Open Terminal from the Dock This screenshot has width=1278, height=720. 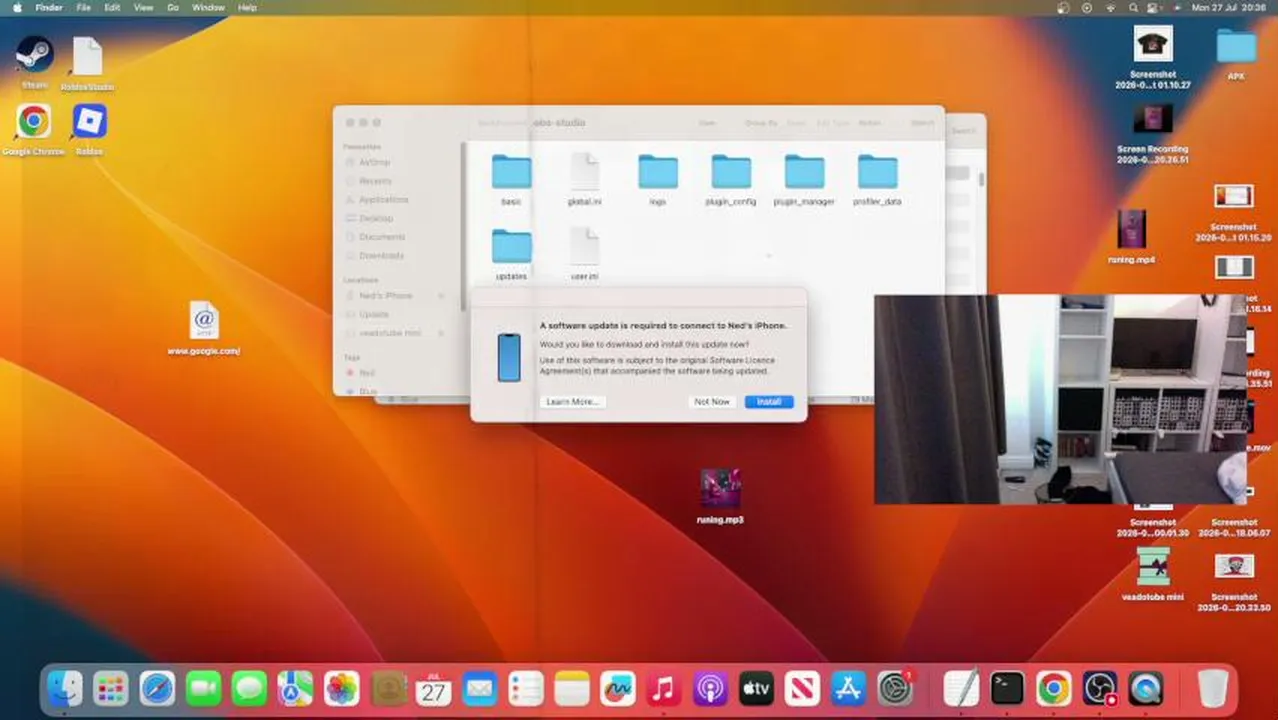pos(1007,688)
